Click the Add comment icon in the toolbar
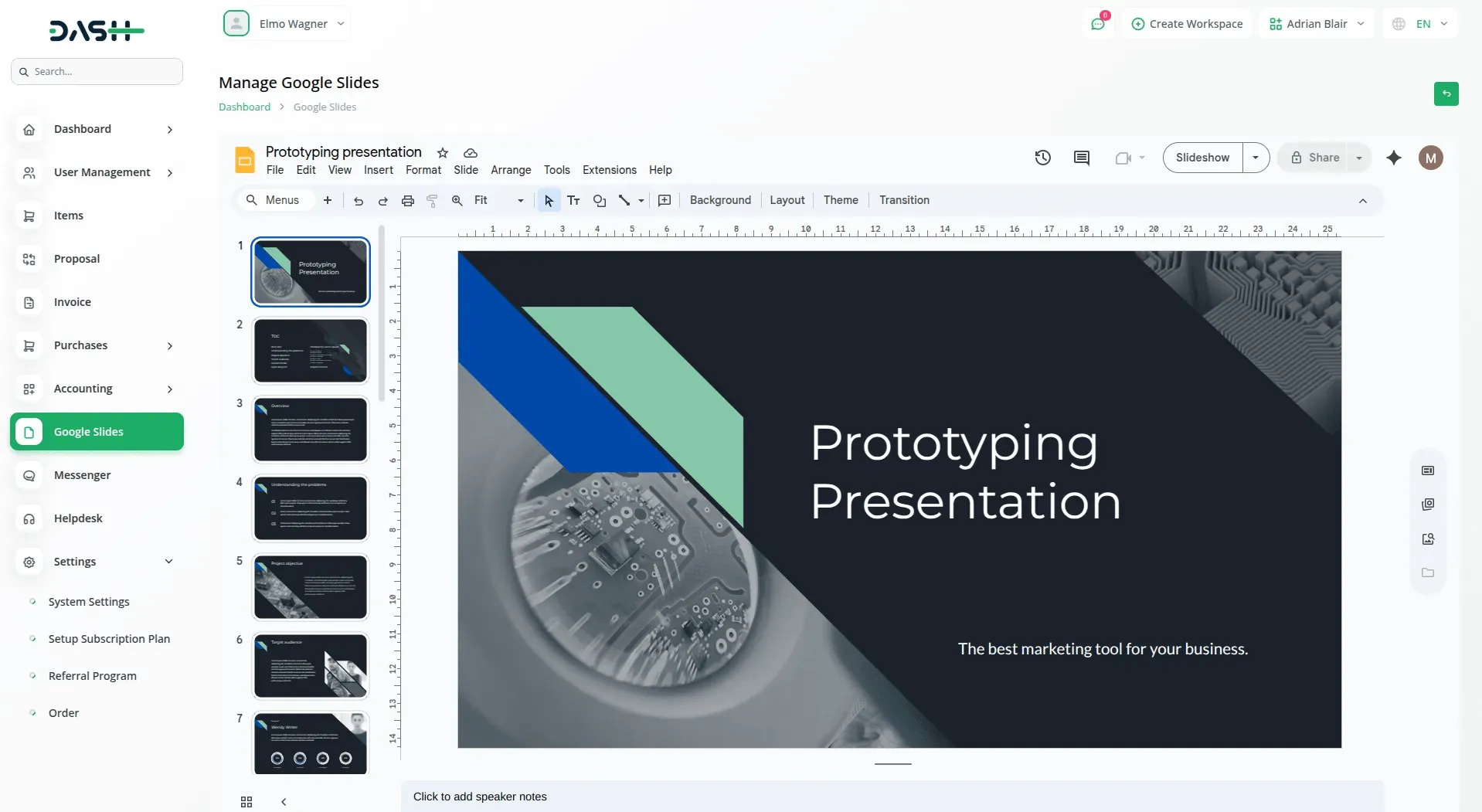Image resolution: width=1482 pixels, height=812 pixels. pos(665,200)
